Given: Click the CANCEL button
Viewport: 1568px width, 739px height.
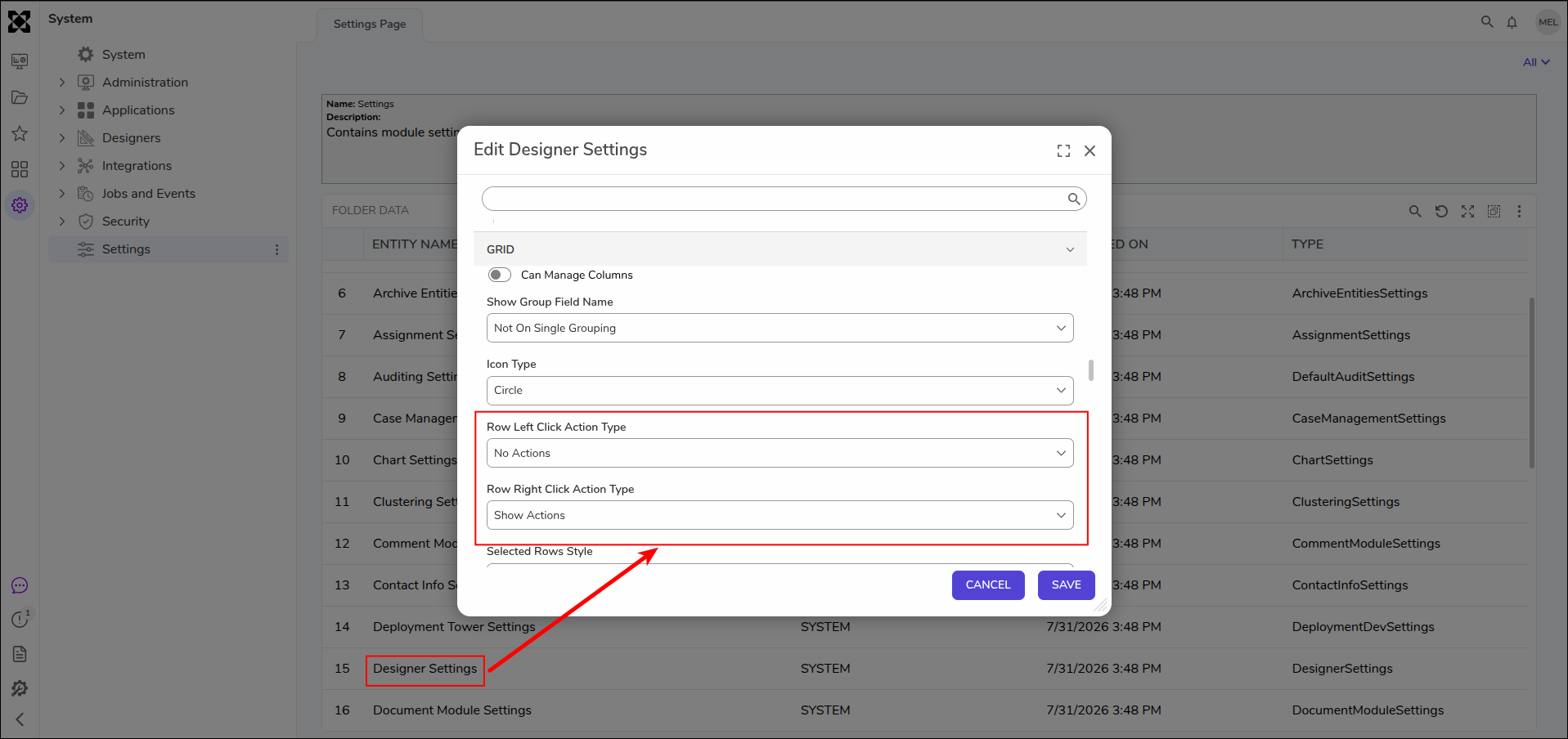Looking at the screenshot, I should pyautogui.click(x=988, y=584).
